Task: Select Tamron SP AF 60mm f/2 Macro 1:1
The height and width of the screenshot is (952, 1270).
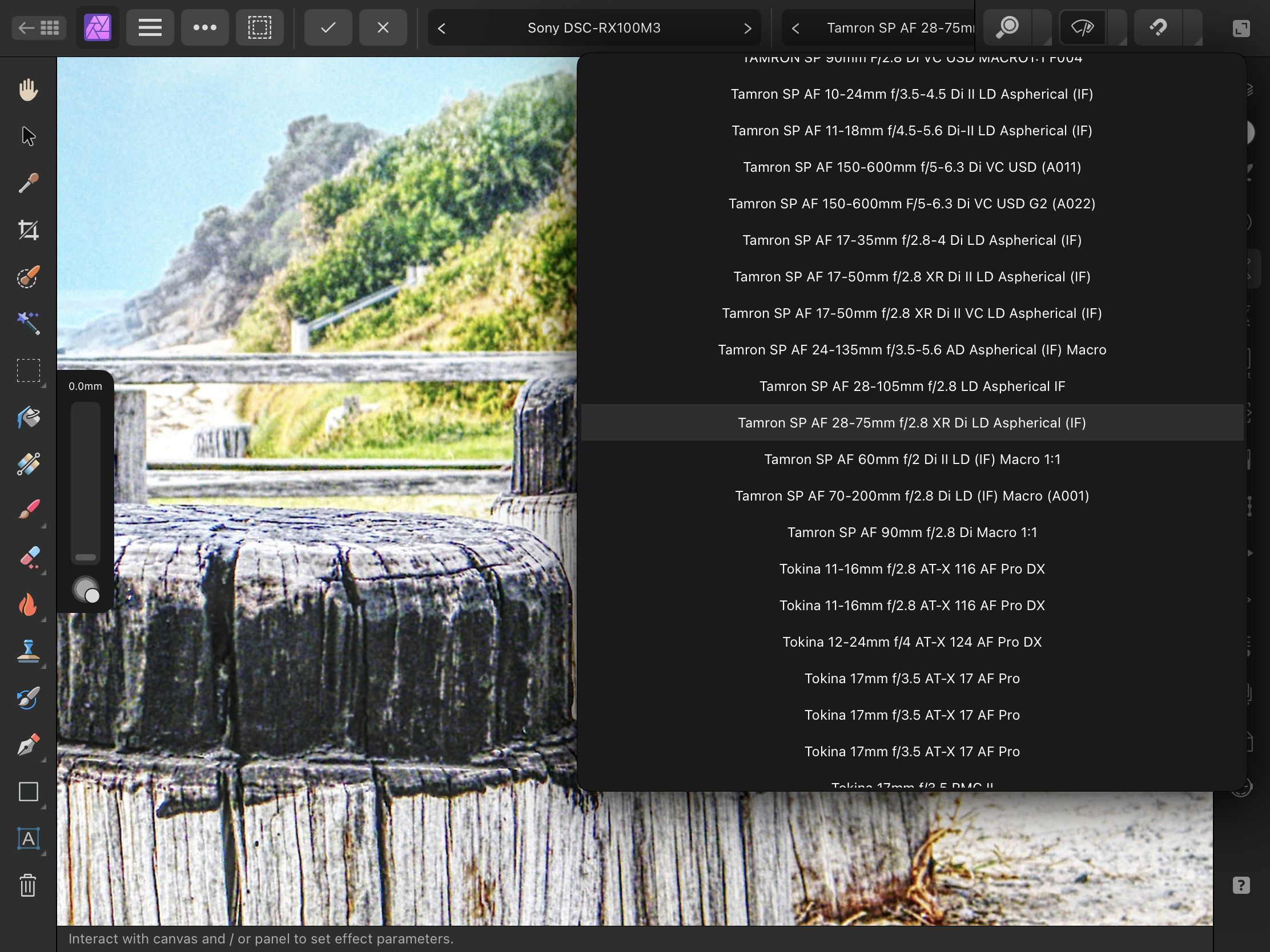Action: 912,459
